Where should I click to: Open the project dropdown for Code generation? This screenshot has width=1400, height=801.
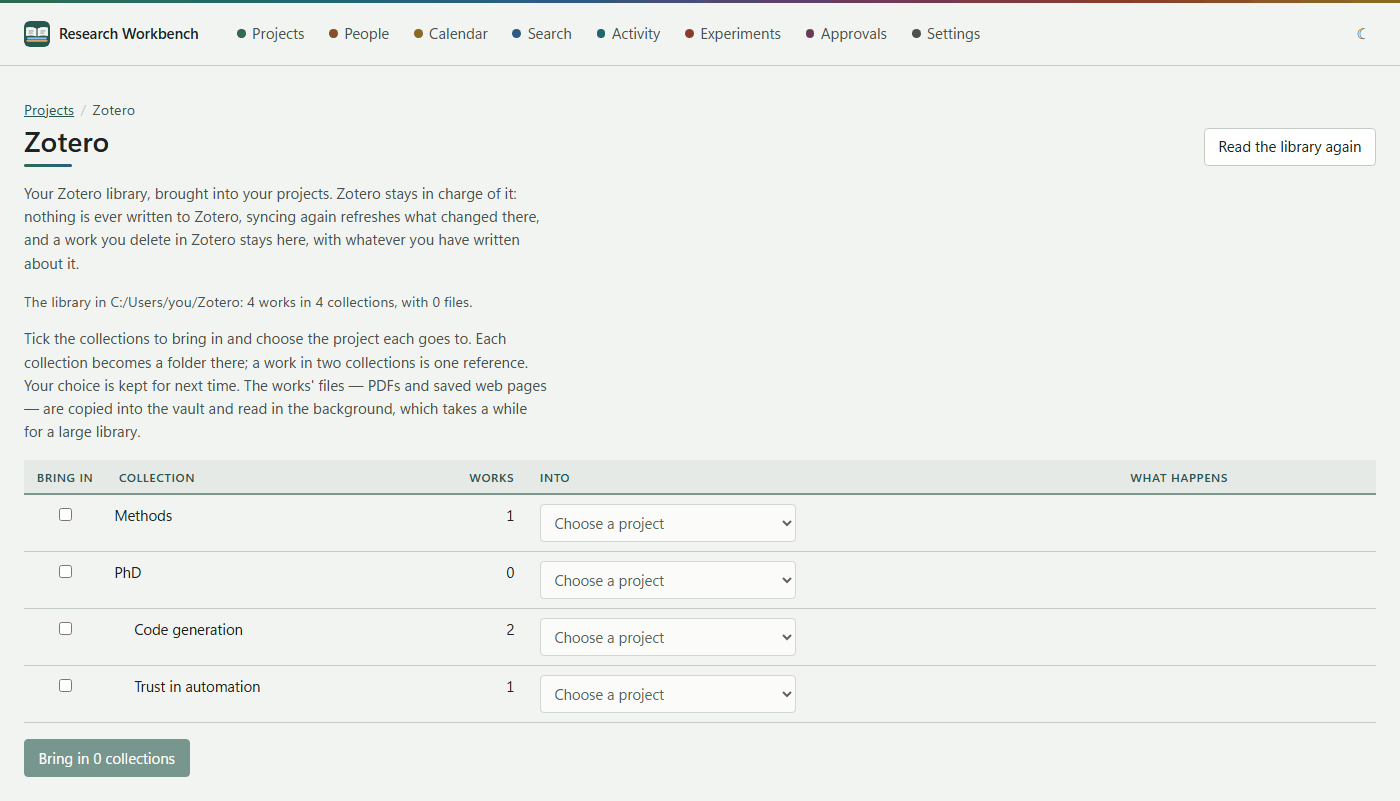pyautogui.click(x=668, y=637)
